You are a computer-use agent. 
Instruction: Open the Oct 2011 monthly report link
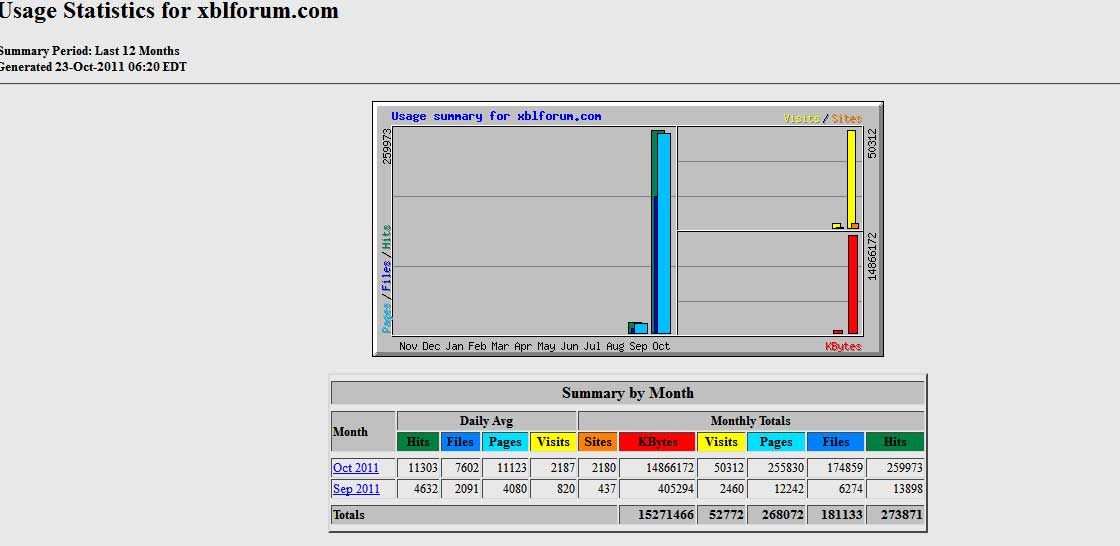[356, 468]
